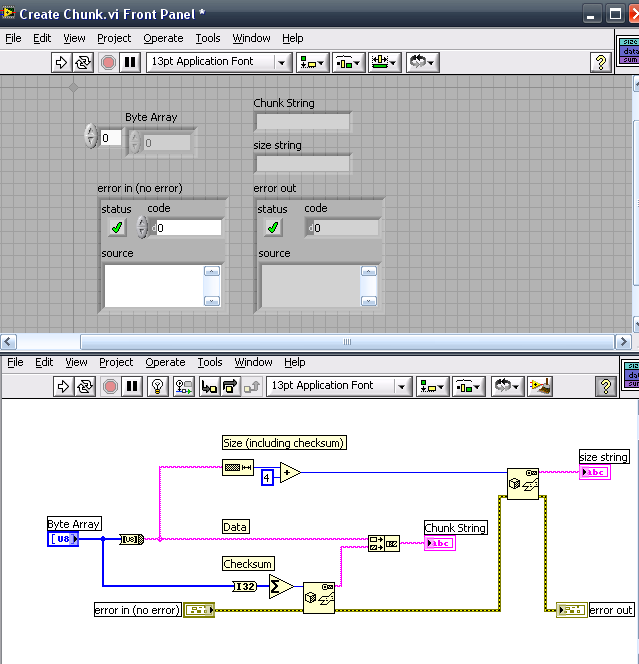639x664 pixels.
Task: Click the Retain Wire Values icon
Action: click(x=183, y=386)
